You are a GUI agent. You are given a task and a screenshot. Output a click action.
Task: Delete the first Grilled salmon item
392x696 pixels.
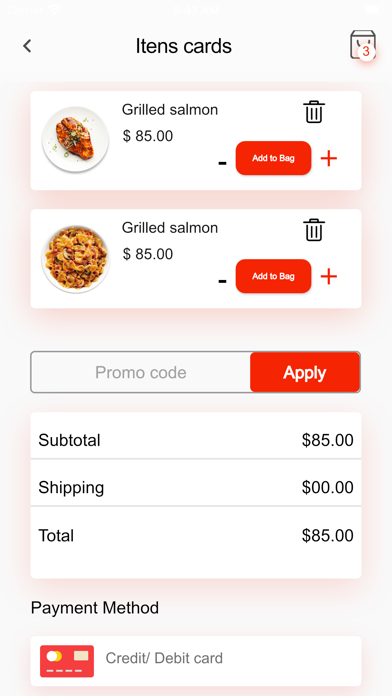[x=314, y=112]
